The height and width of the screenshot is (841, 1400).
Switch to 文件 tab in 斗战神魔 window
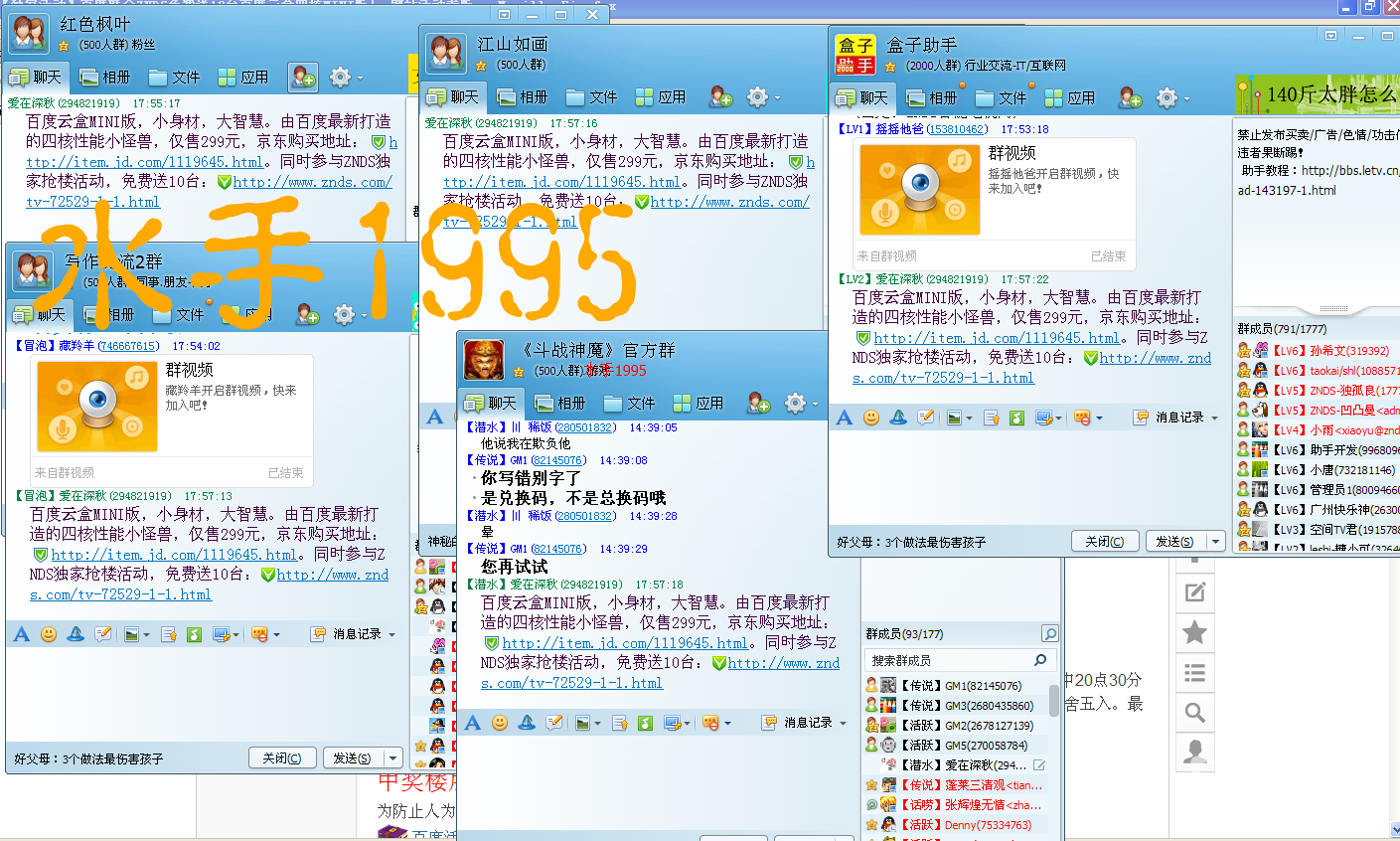[x=629, y=403]
